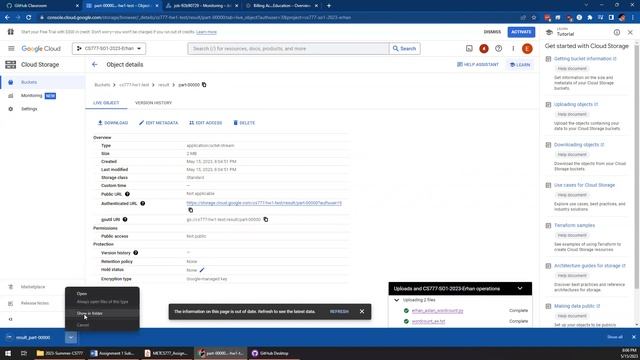640x360 pixels.
Task: Click the Learn button
Action: point(520,64)
